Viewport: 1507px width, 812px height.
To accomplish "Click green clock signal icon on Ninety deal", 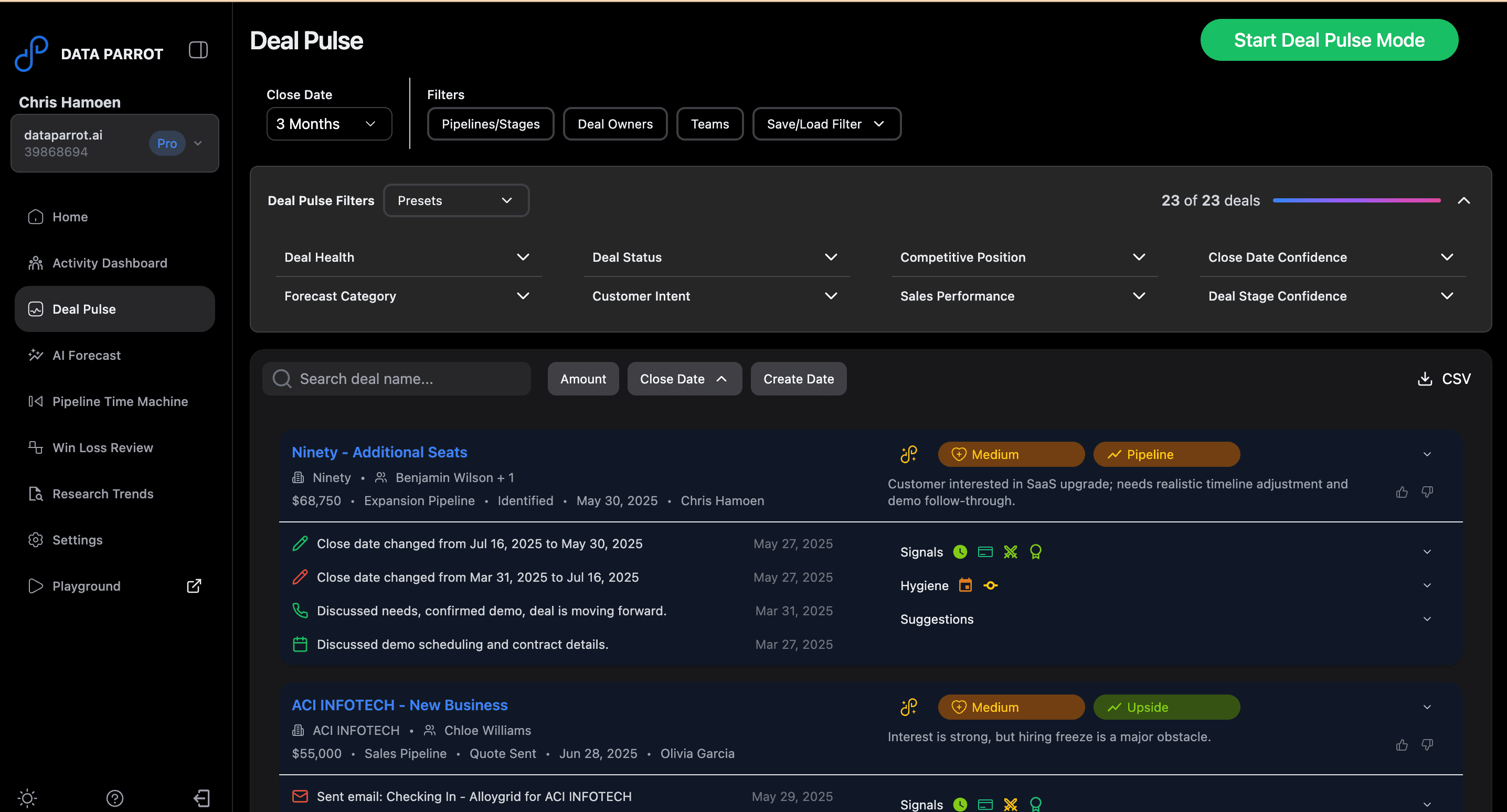I will click(960, 552).
